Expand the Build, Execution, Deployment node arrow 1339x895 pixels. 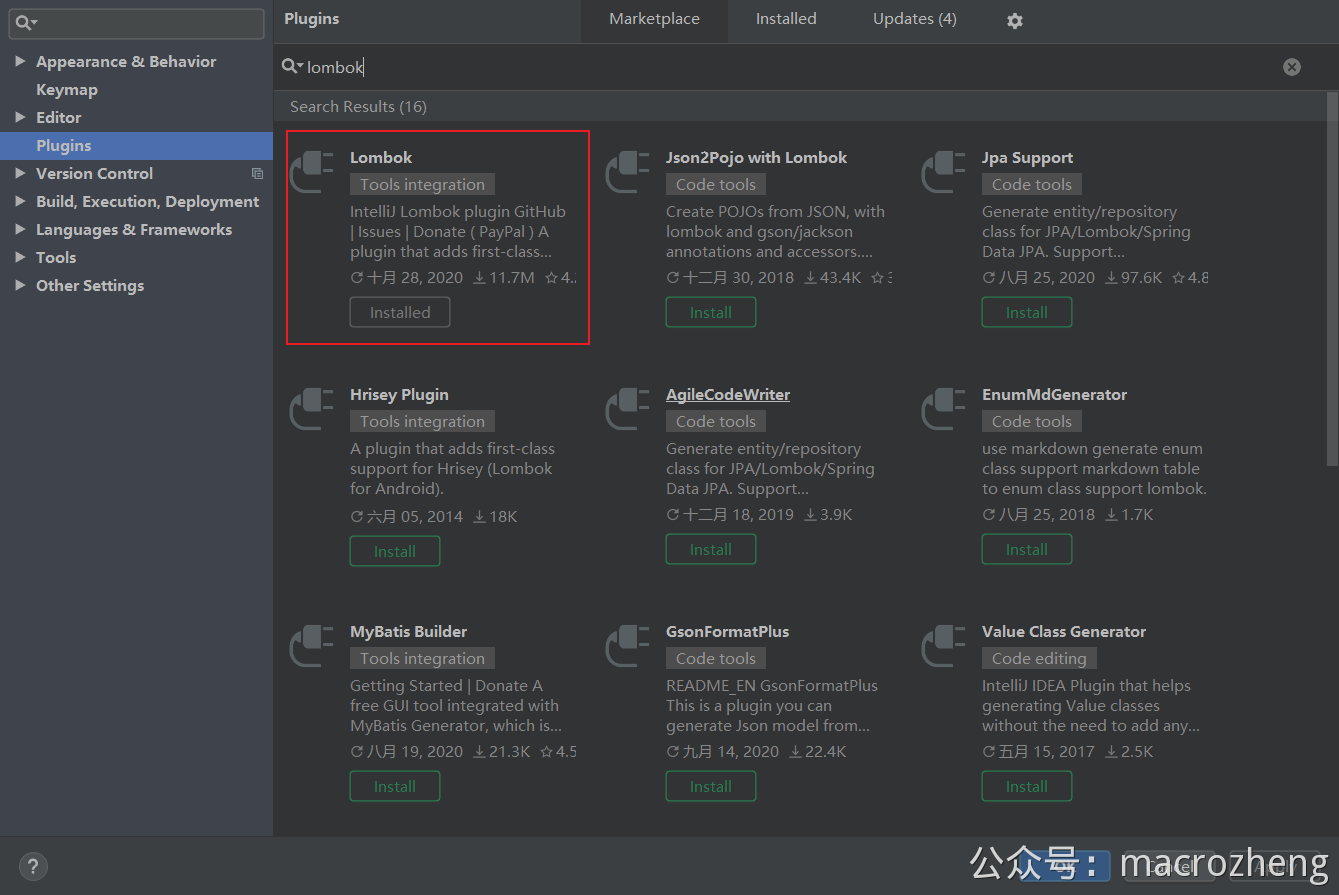coord(20,201)
